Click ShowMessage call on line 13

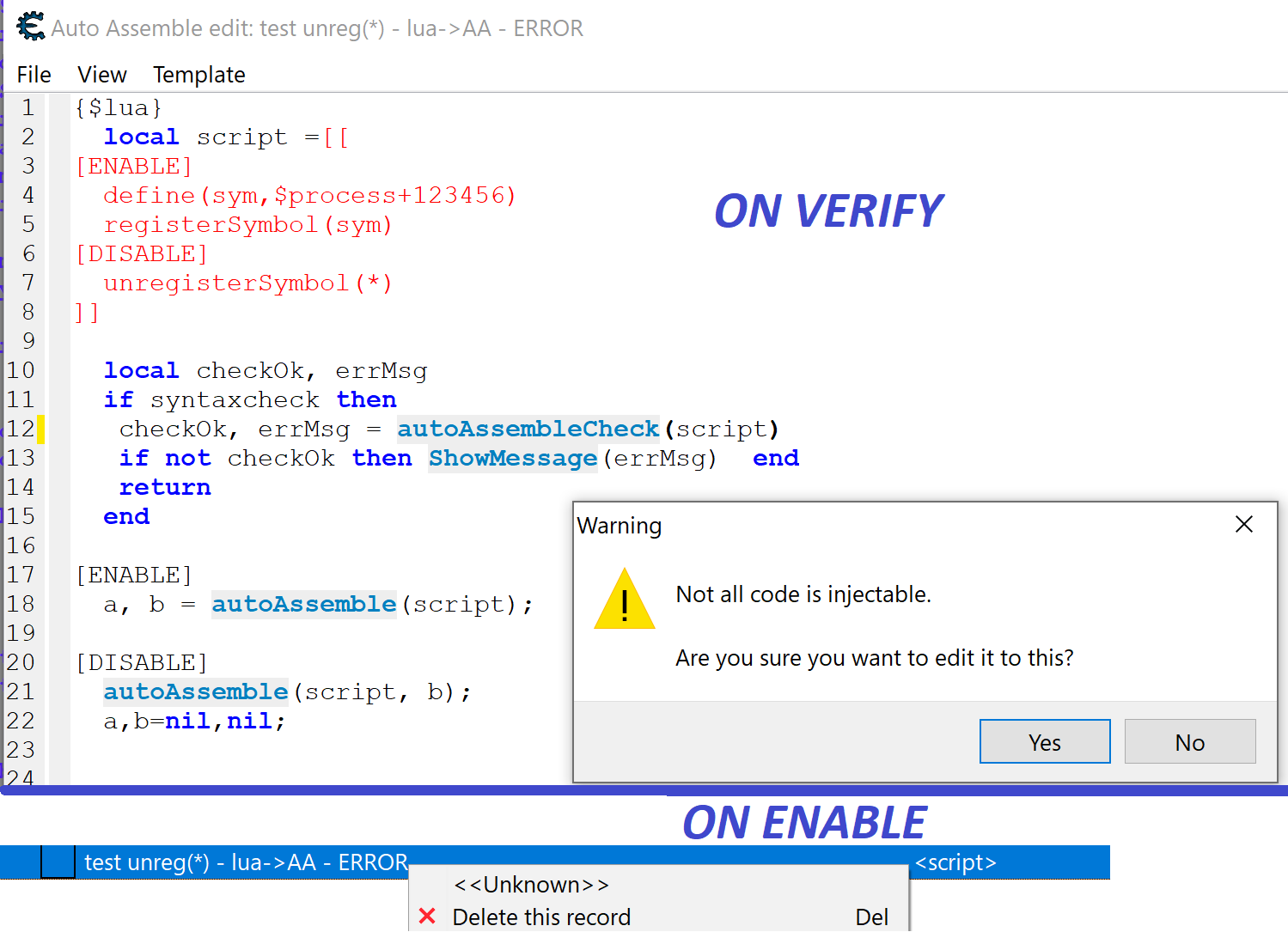click(513, 458)
